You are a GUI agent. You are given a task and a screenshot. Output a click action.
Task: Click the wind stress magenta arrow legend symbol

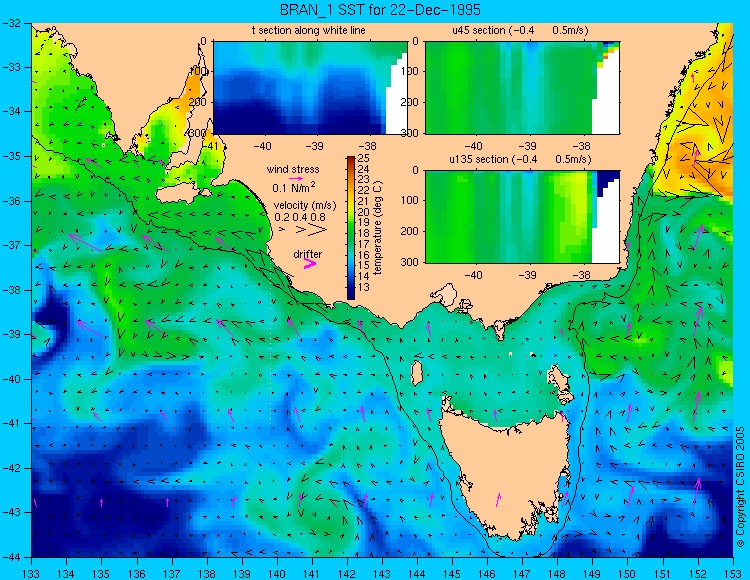coord(296,178)
